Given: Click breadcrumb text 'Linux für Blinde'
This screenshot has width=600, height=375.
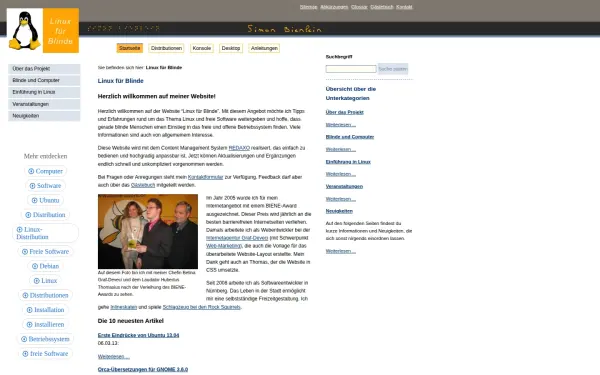Looking at the screenshot, I should [164, 68].
